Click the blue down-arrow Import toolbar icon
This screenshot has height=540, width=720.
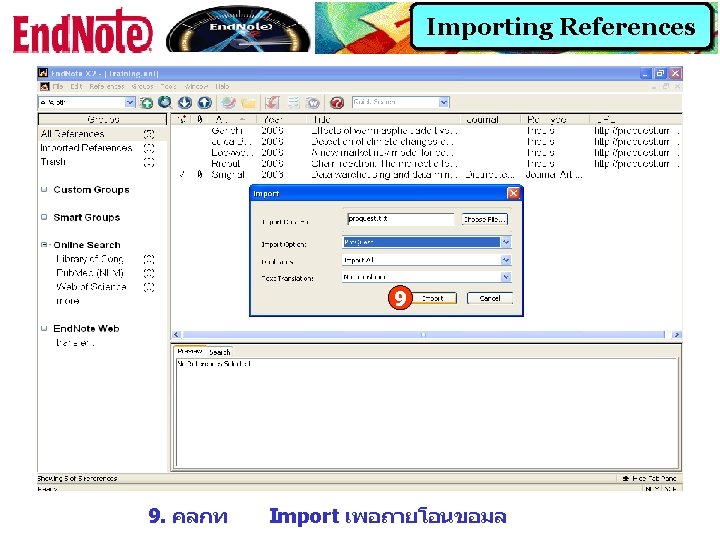[x=185, y=102]
